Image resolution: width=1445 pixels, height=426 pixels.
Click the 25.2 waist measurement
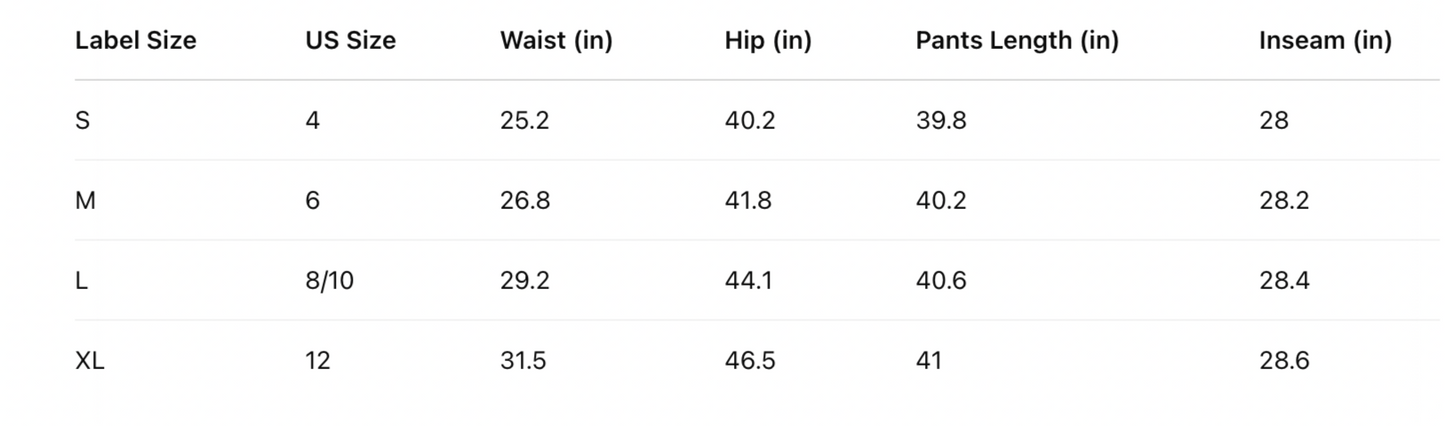point(524,121)
